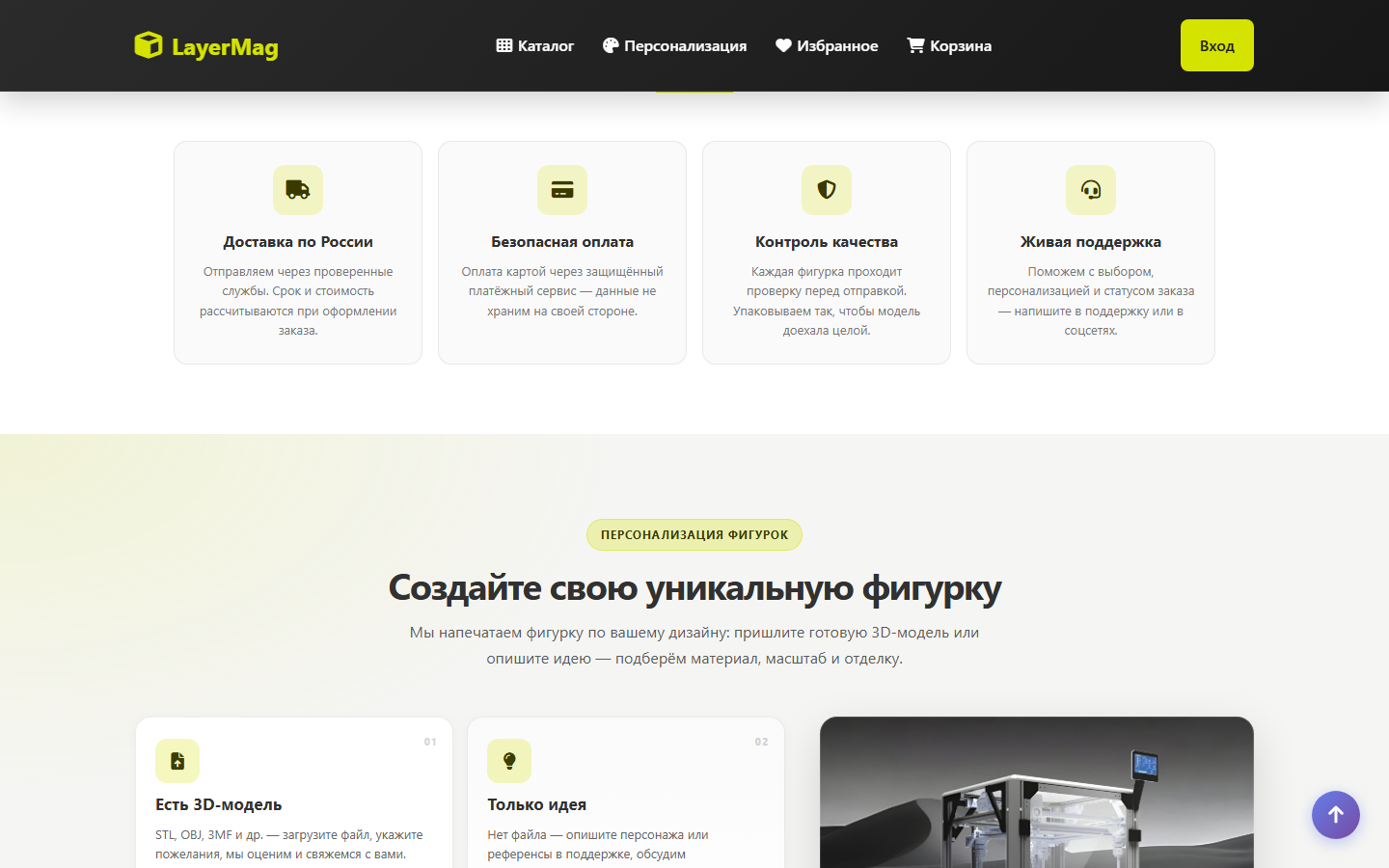The image size is (1389, 868).
Task: Click the shield icon for Контроль качества
Action: tap(827, 190)
